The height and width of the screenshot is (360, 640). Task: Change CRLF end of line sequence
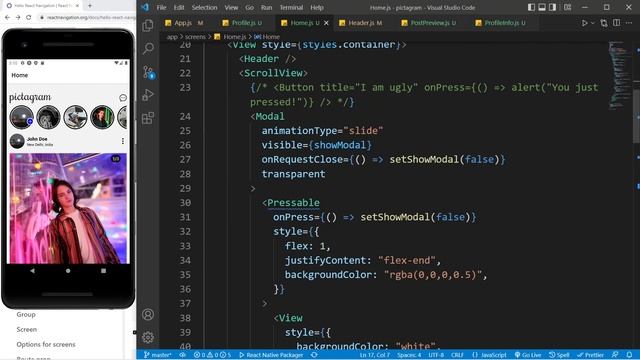click(x=457, y=355)
